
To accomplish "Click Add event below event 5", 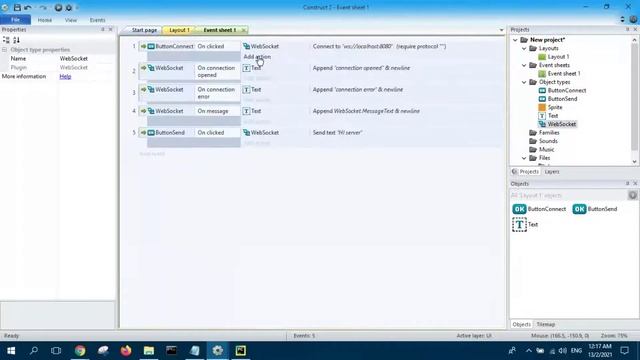I will pos(152,154).
